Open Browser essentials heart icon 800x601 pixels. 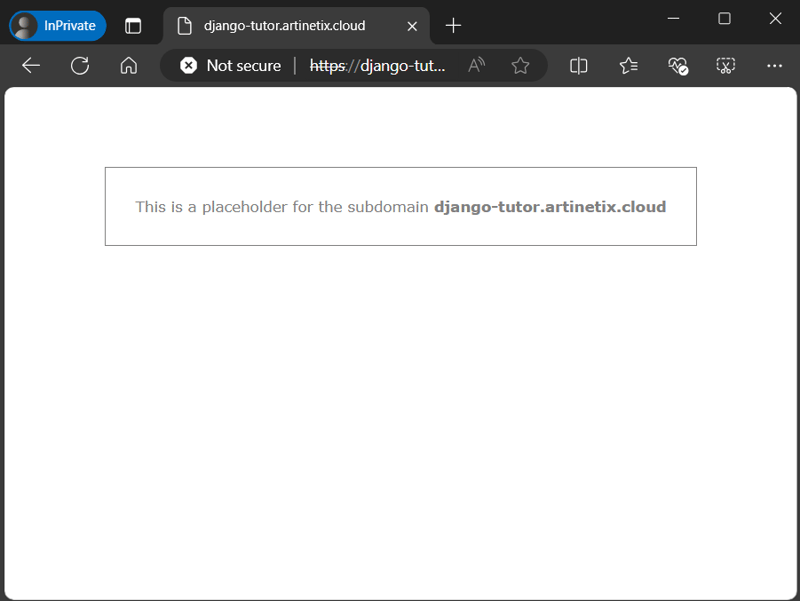678,65
